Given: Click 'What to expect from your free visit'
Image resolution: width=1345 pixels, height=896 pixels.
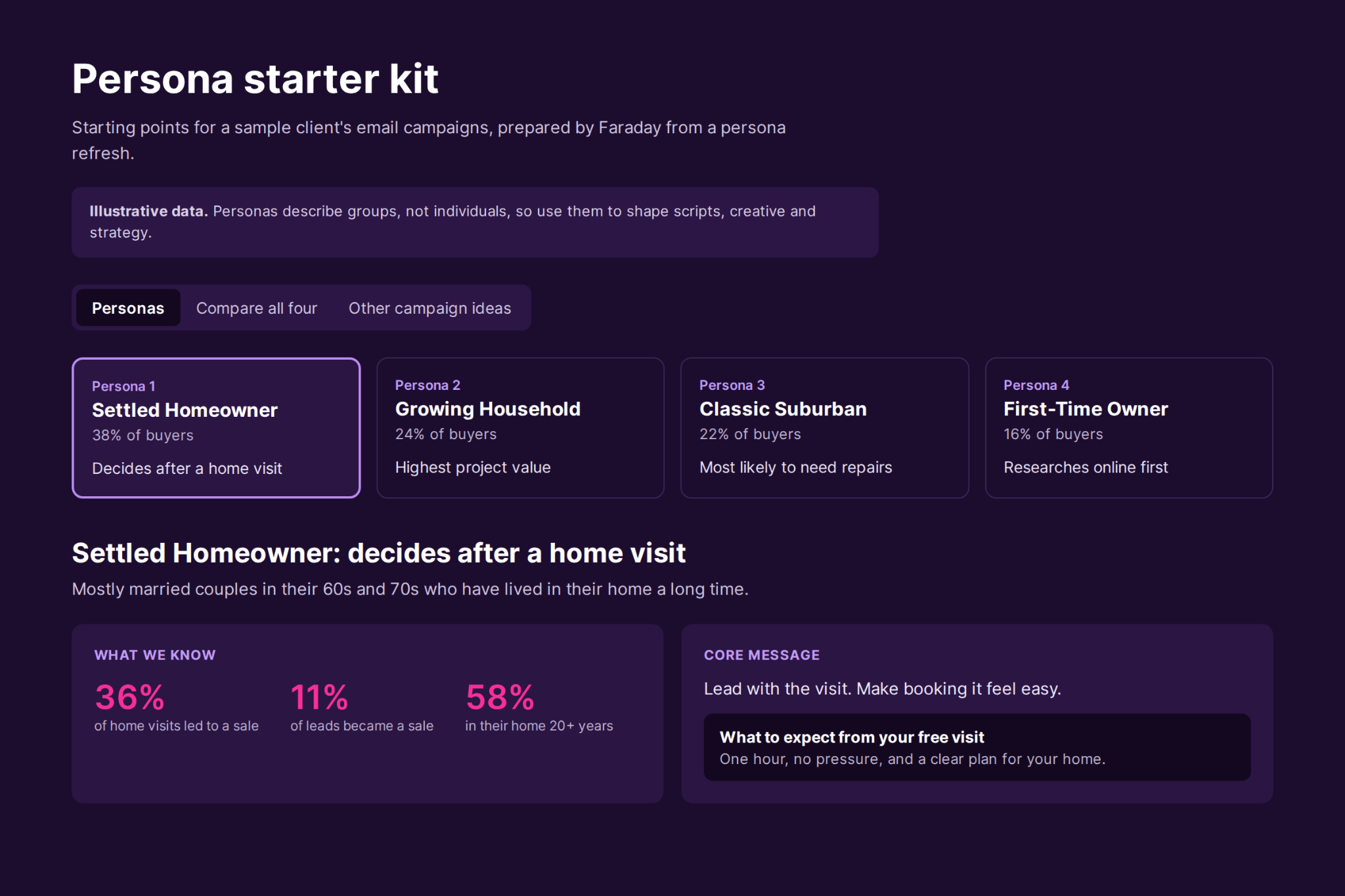Looking at the screenshot, I should click(x=852, y=737).
